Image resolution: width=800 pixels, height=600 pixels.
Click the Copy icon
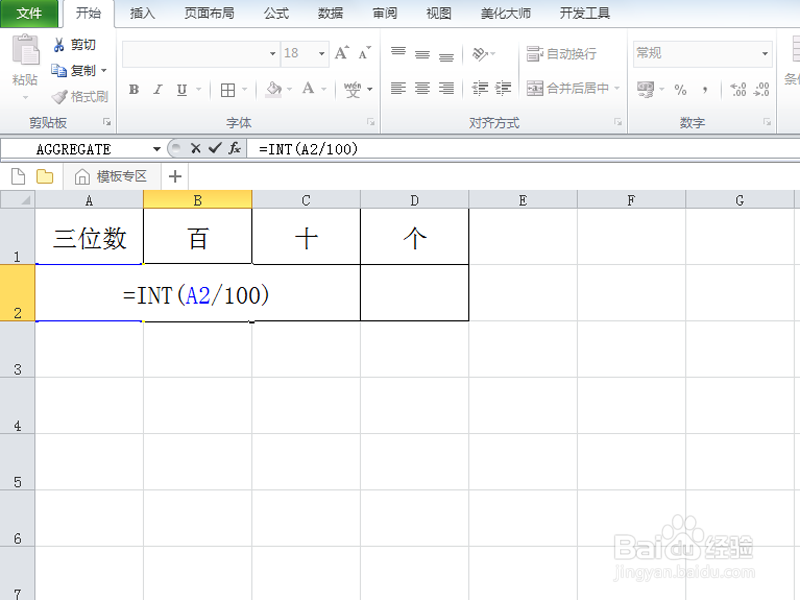point(59,70)
